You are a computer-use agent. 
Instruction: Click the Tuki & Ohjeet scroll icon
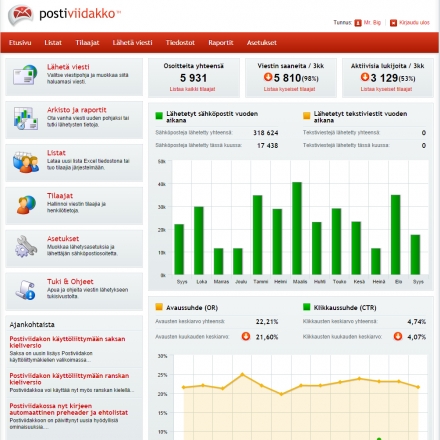(x=25, y=289)
